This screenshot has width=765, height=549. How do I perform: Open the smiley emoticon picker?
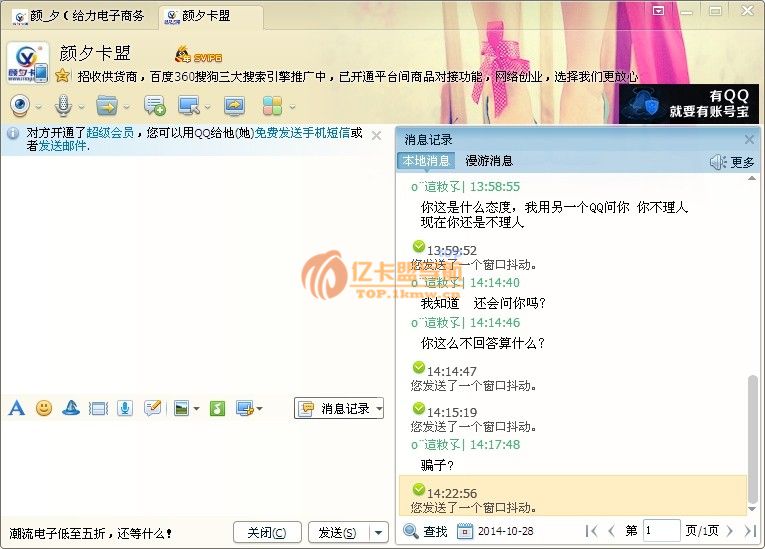point(44,408)
